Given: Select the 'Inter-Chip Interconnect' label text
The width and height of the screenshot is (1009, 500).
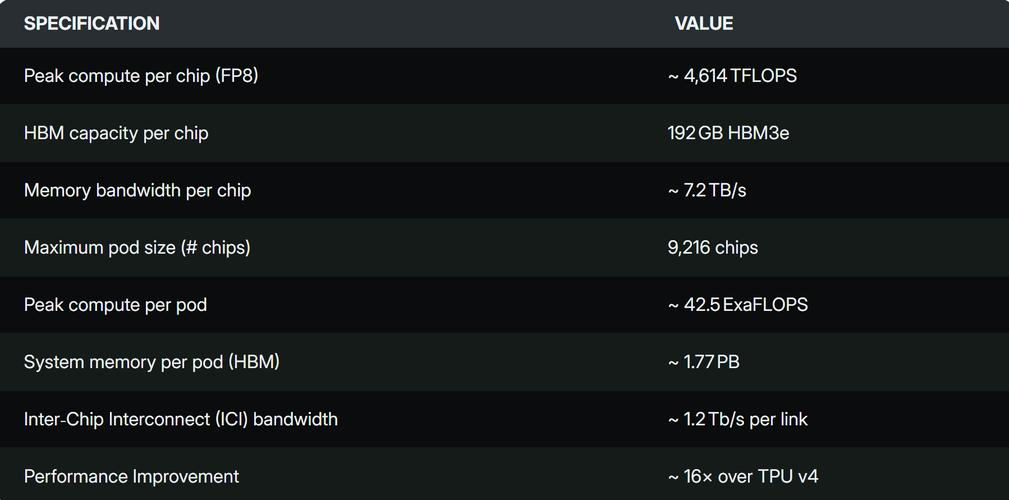Looking at the screenshot, I should click(x=116, y=419).
